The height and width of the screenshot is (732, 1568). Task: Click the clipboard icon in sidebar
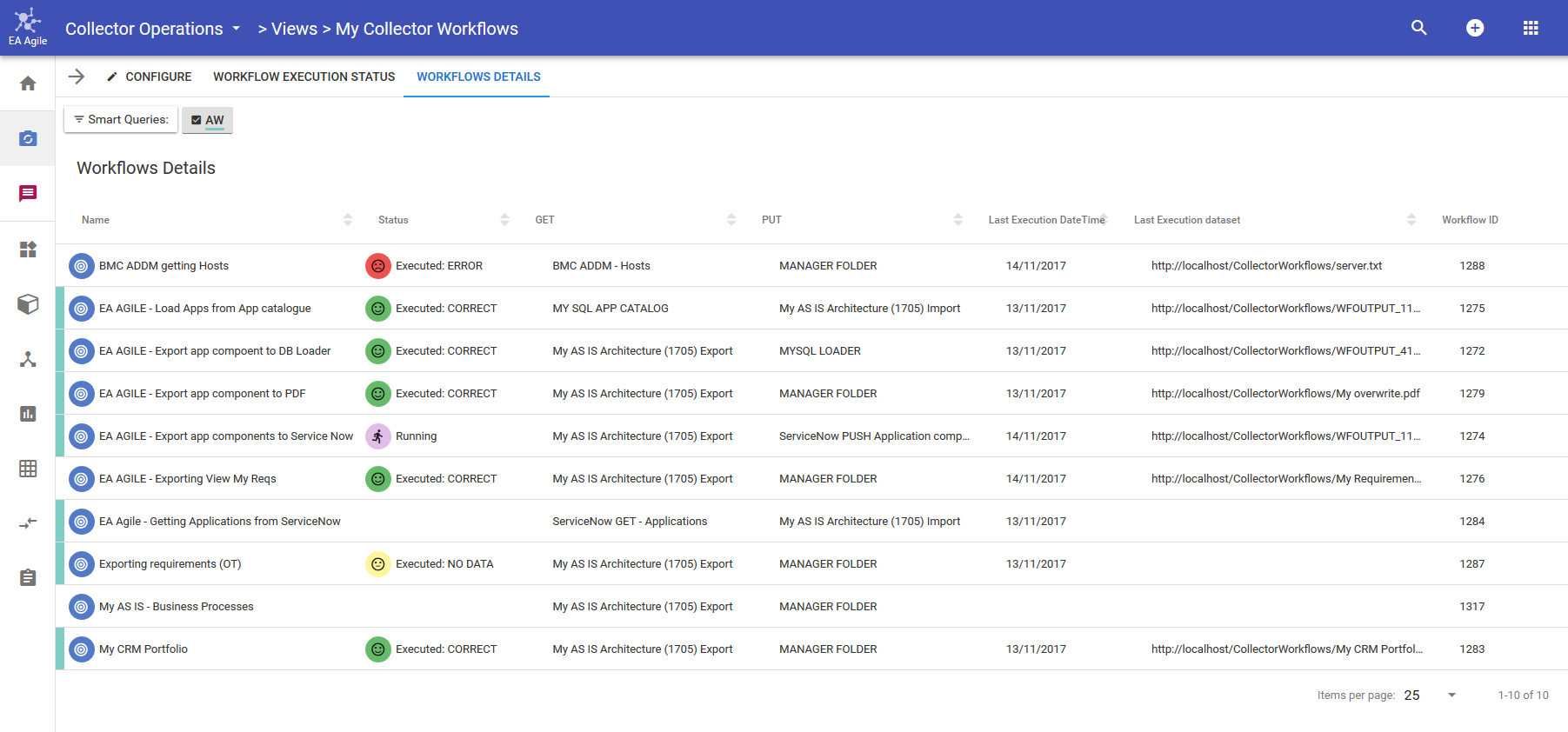click(x=28, y=578)
